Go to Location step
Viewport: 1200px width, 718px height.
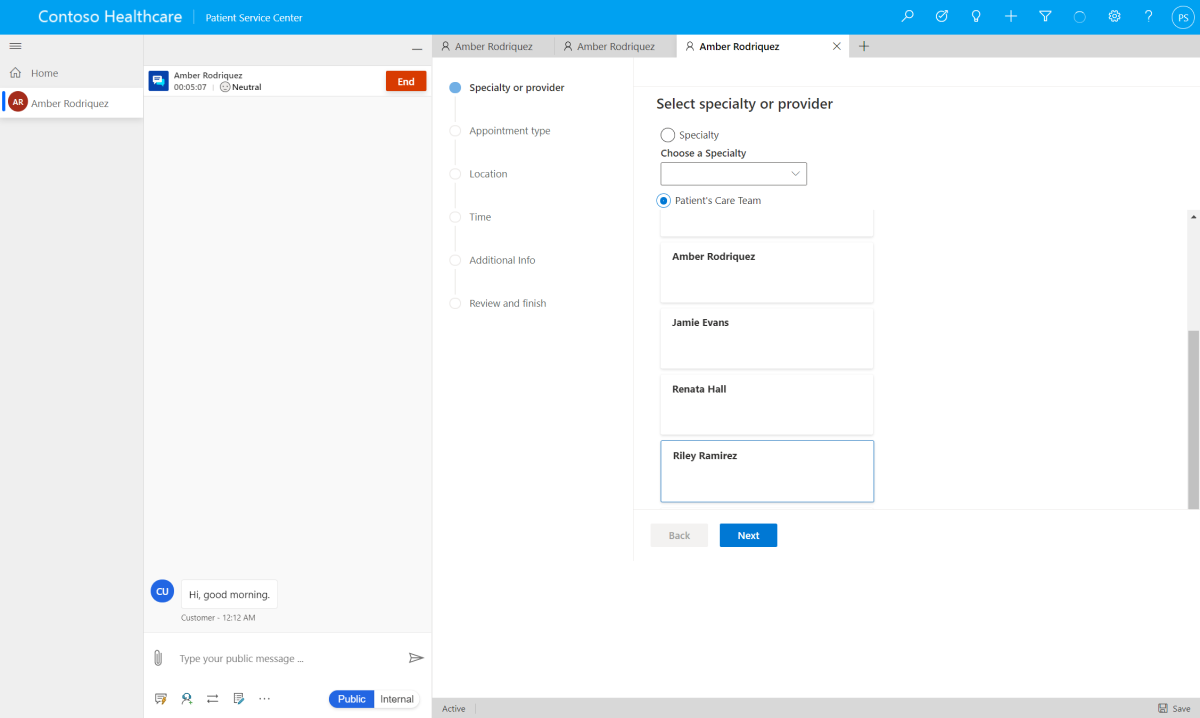(x=488, y=174)
